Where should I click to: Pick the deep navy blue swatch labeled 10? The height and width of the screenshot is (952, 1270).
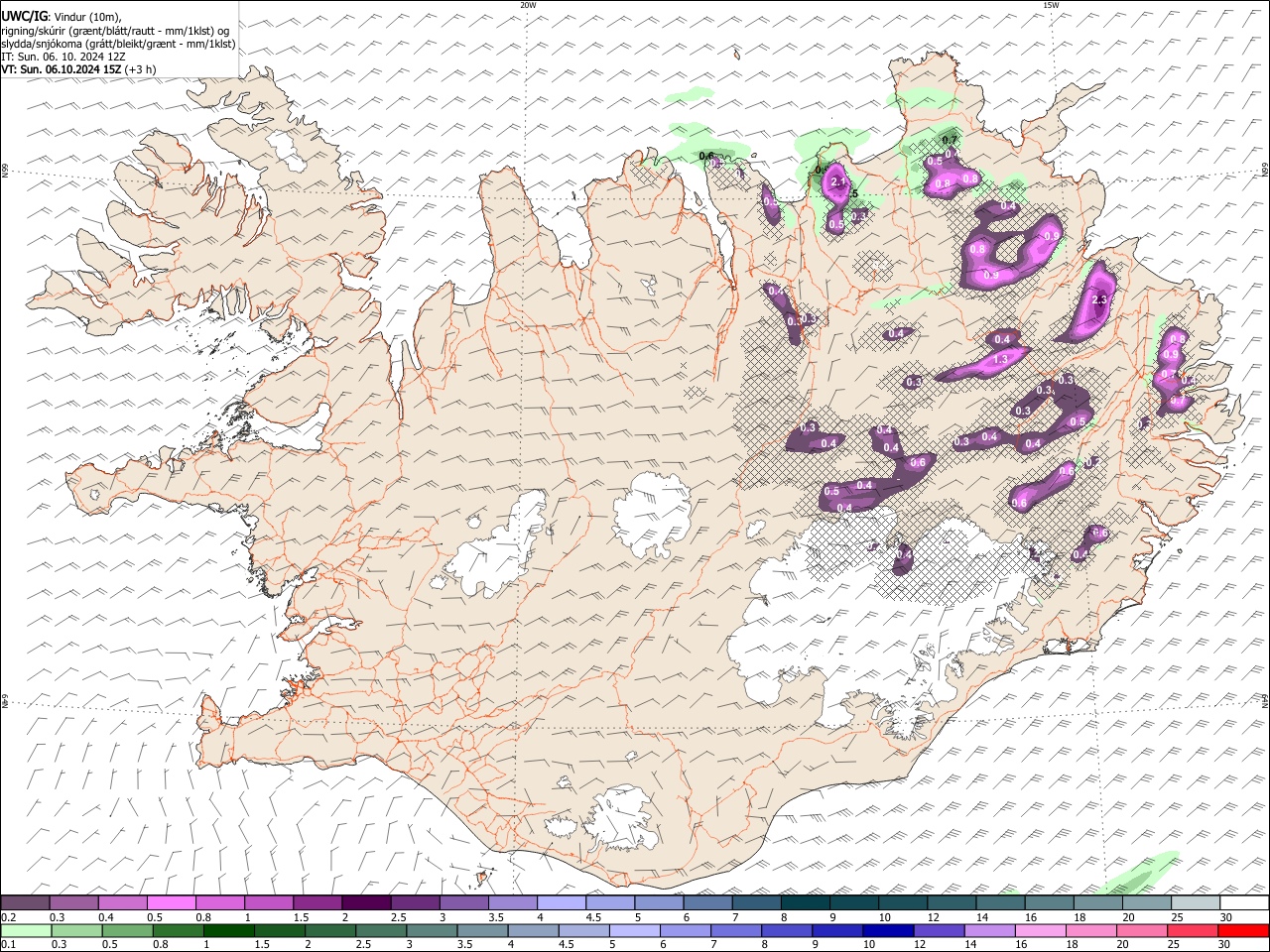[x=887, y=930]
